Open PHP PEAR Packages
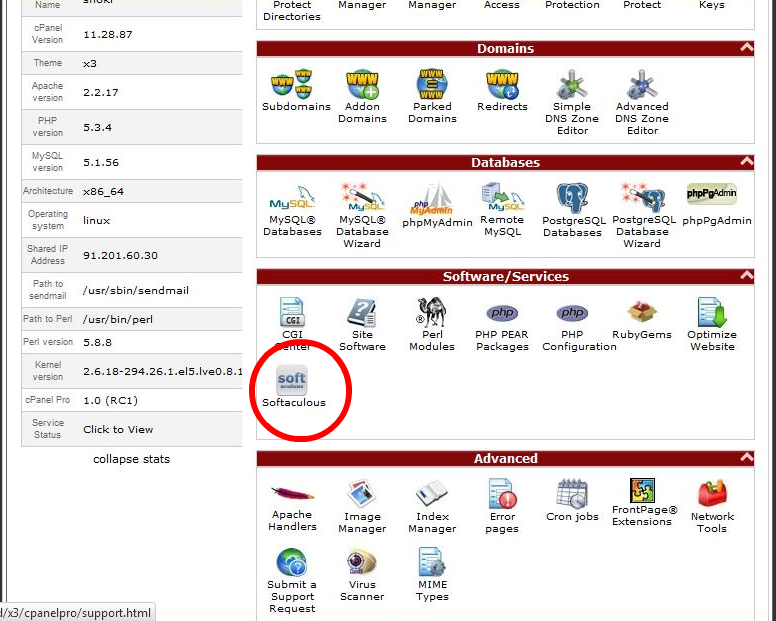This screenshot has width=776, height=621. [502, 327]
